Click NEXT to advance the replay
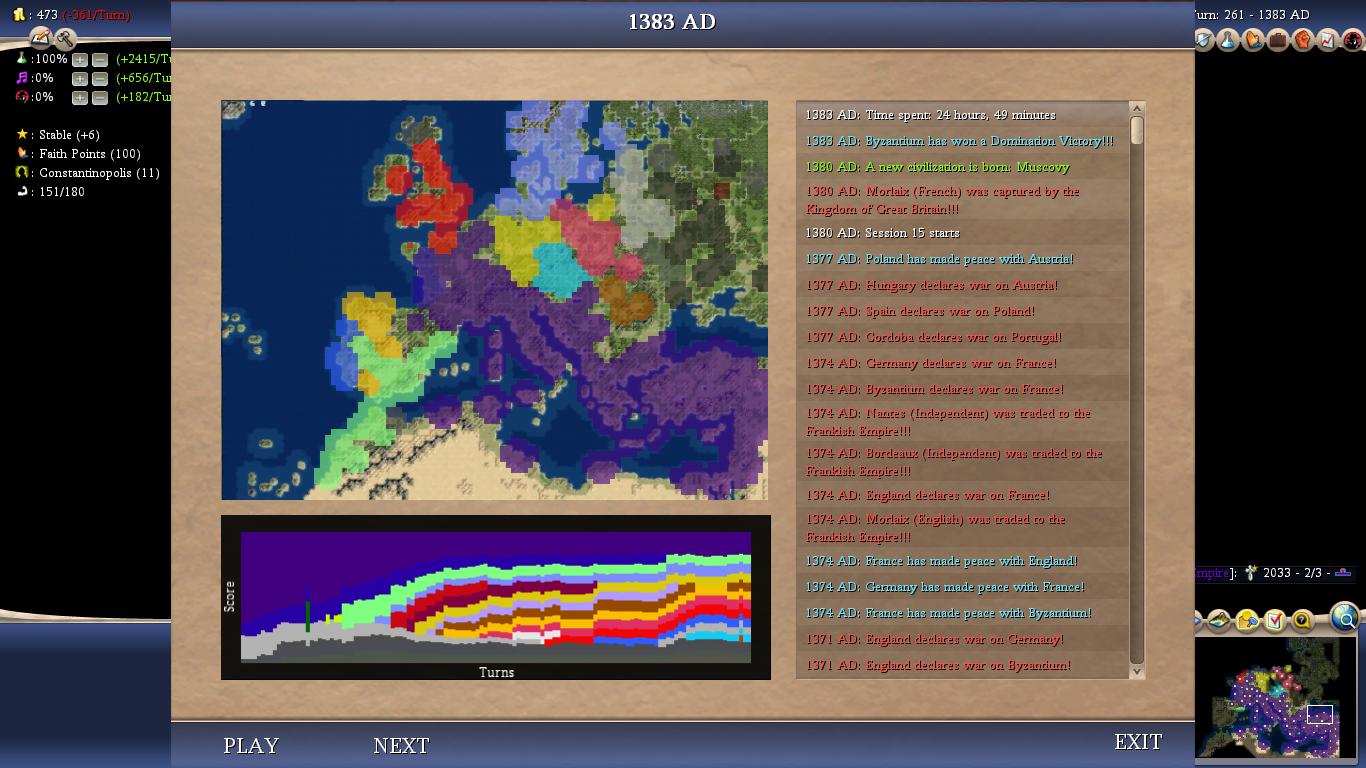The image size is (1366, 768). [x=401, y=746]
